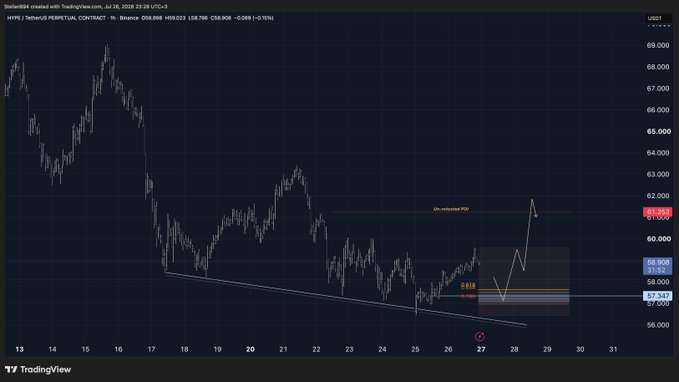Click the Binance exchange name in legend

tap(129, 18)
